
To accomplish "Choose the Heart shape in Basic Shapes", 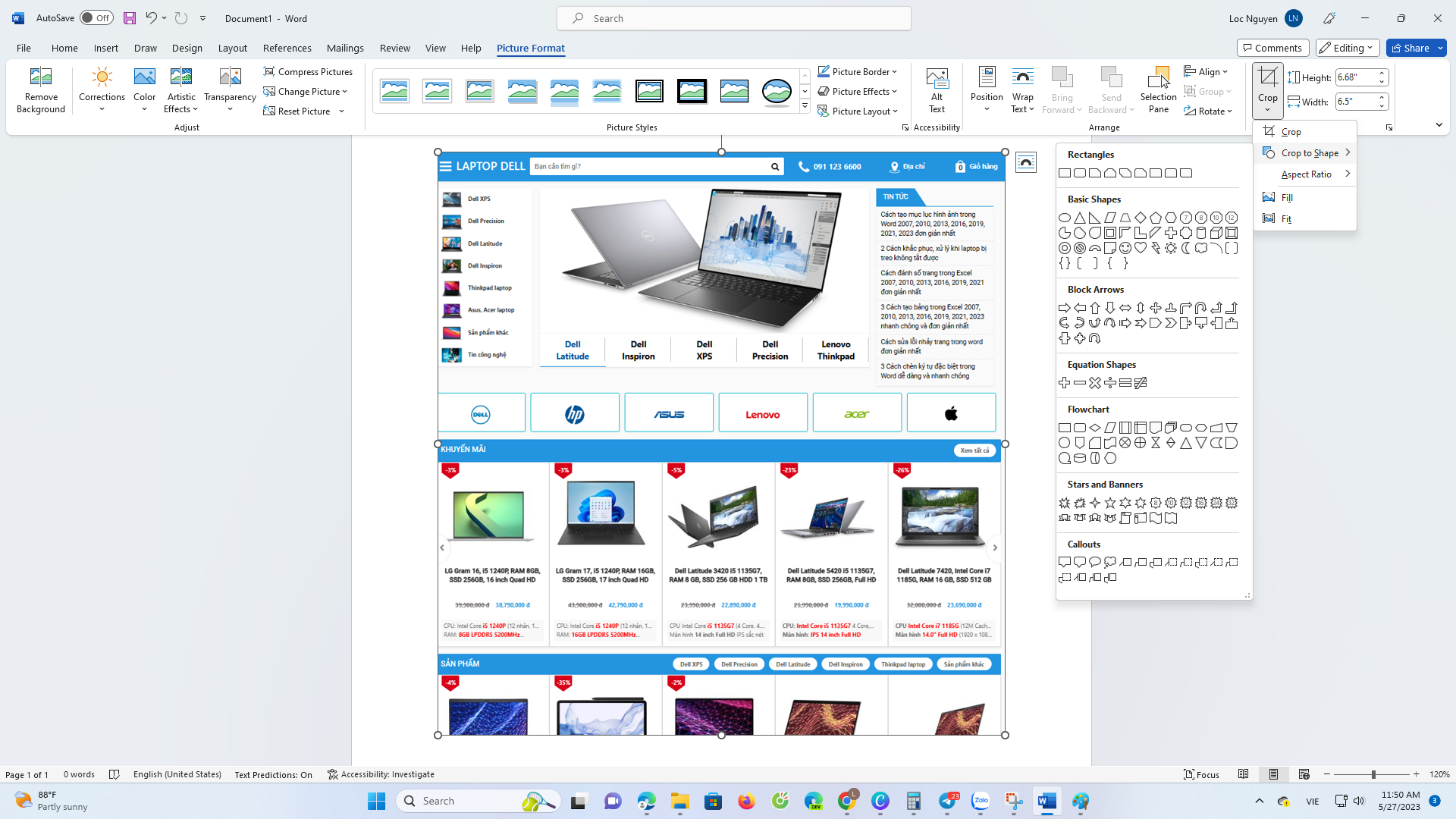I will click(x=1141, y=248).
